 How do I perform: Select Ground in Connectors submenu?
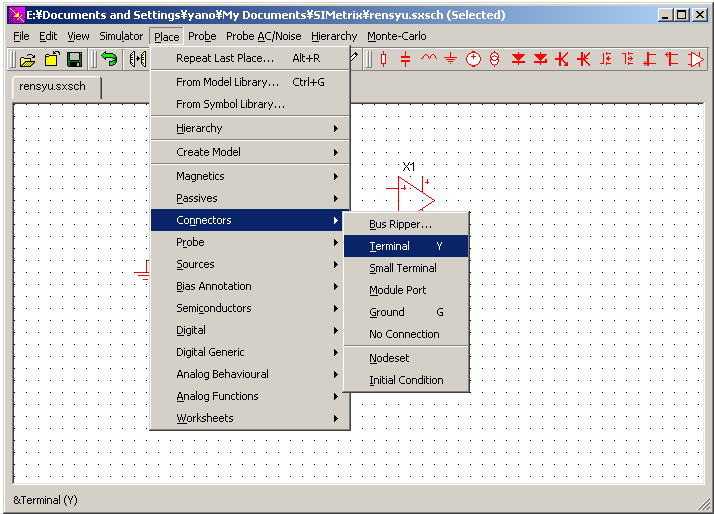[406, 312]
